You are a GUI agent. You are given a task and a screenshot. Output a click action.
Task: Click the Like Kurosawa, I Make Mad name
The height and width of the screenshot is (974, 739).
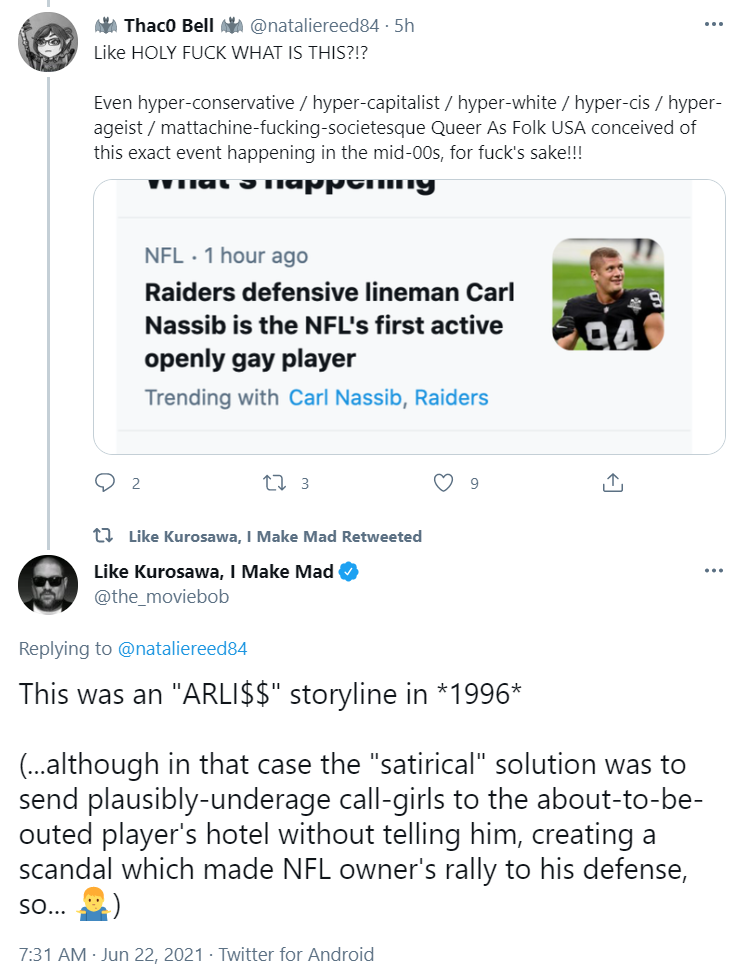point(214,571)
